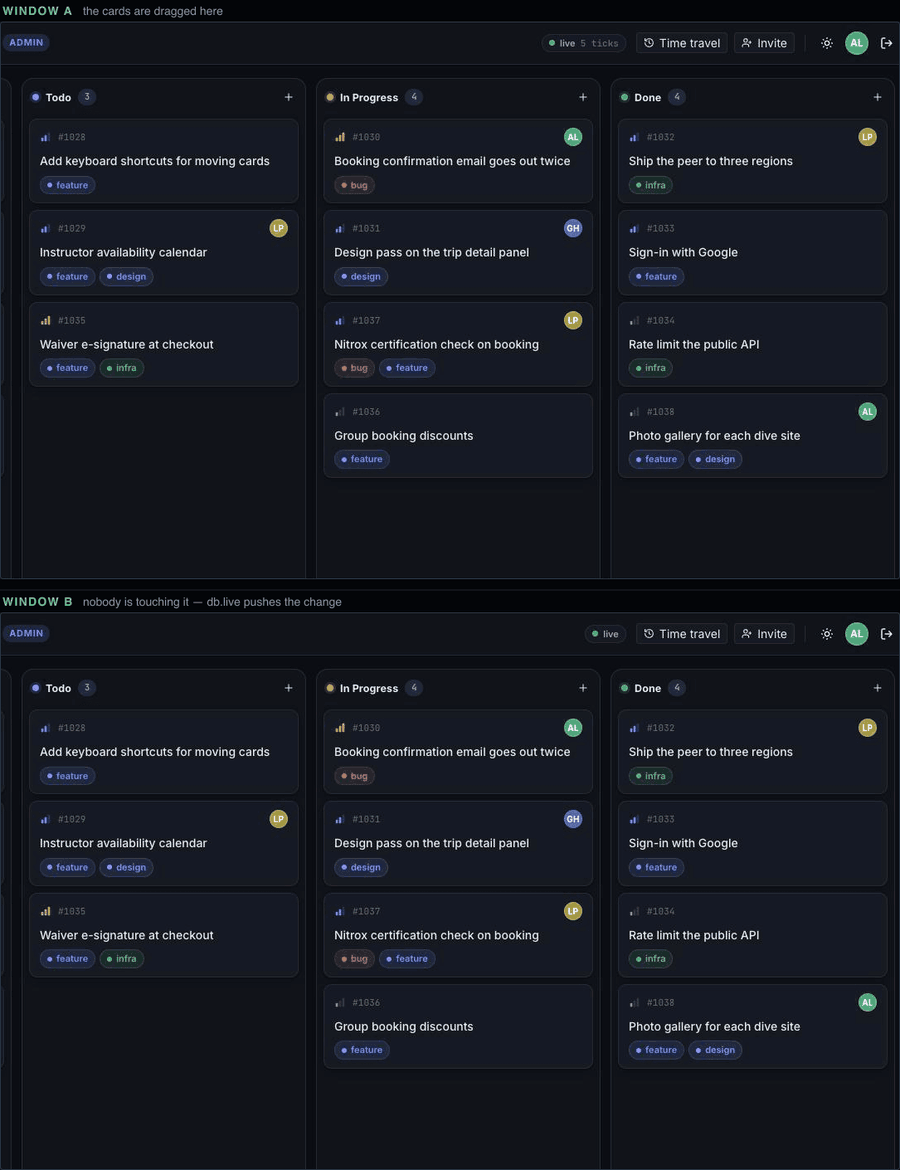Viewport: 900px width, 1170px height.
Task: Add a card to In Progress in Window A
Action: (583, 97)
